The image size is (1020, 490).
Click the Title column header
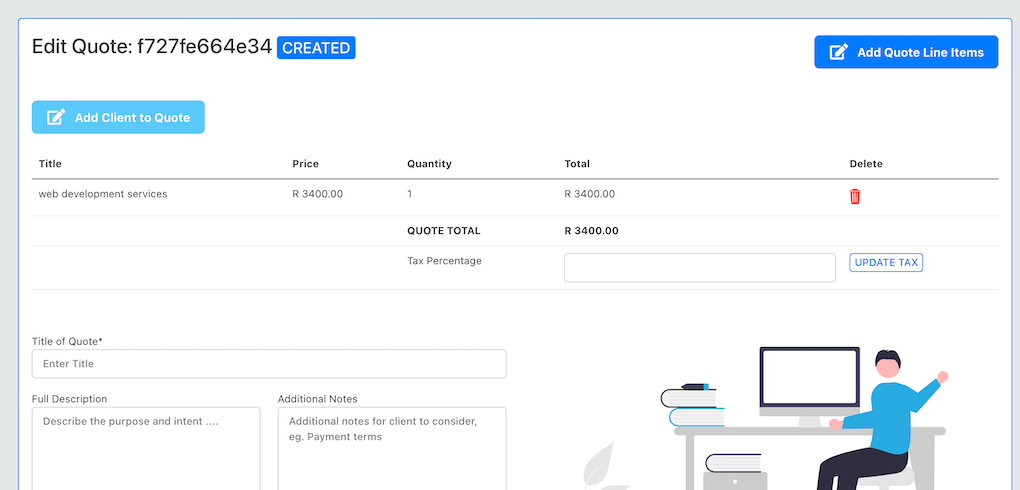click(x=50, y=164)
